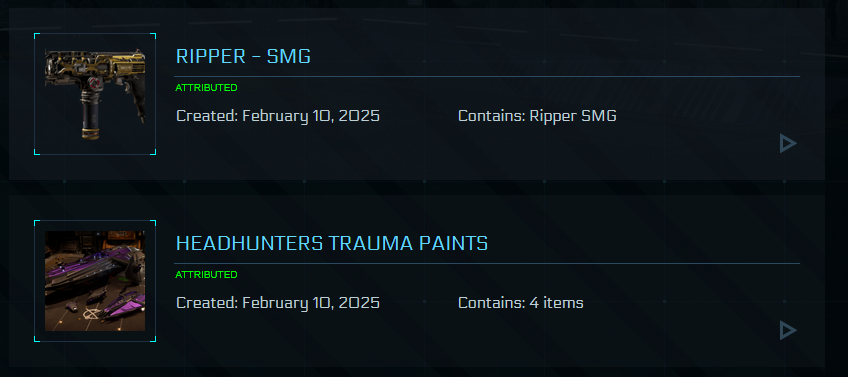848x377 pixels.
Task: Click the red emblem on the gun image
Action: tap(96, 84)
